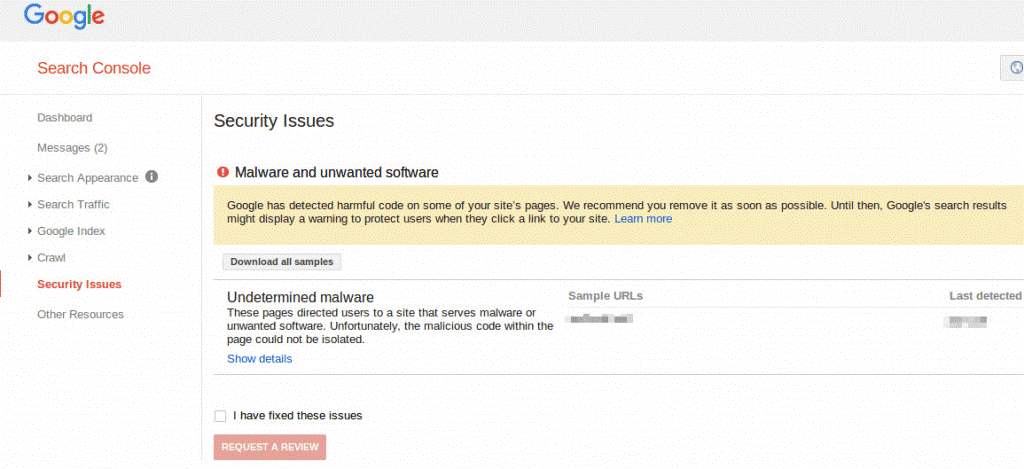This screenshot has width=1024, height=469.
Task: Click the Last detected column header
Action: 985,296
